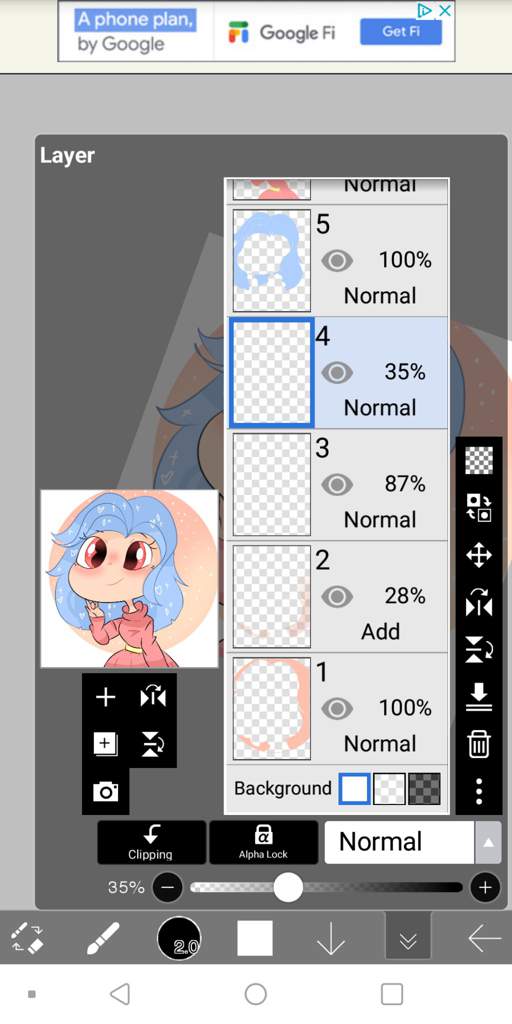Delete layer using trash can icon

479,744
